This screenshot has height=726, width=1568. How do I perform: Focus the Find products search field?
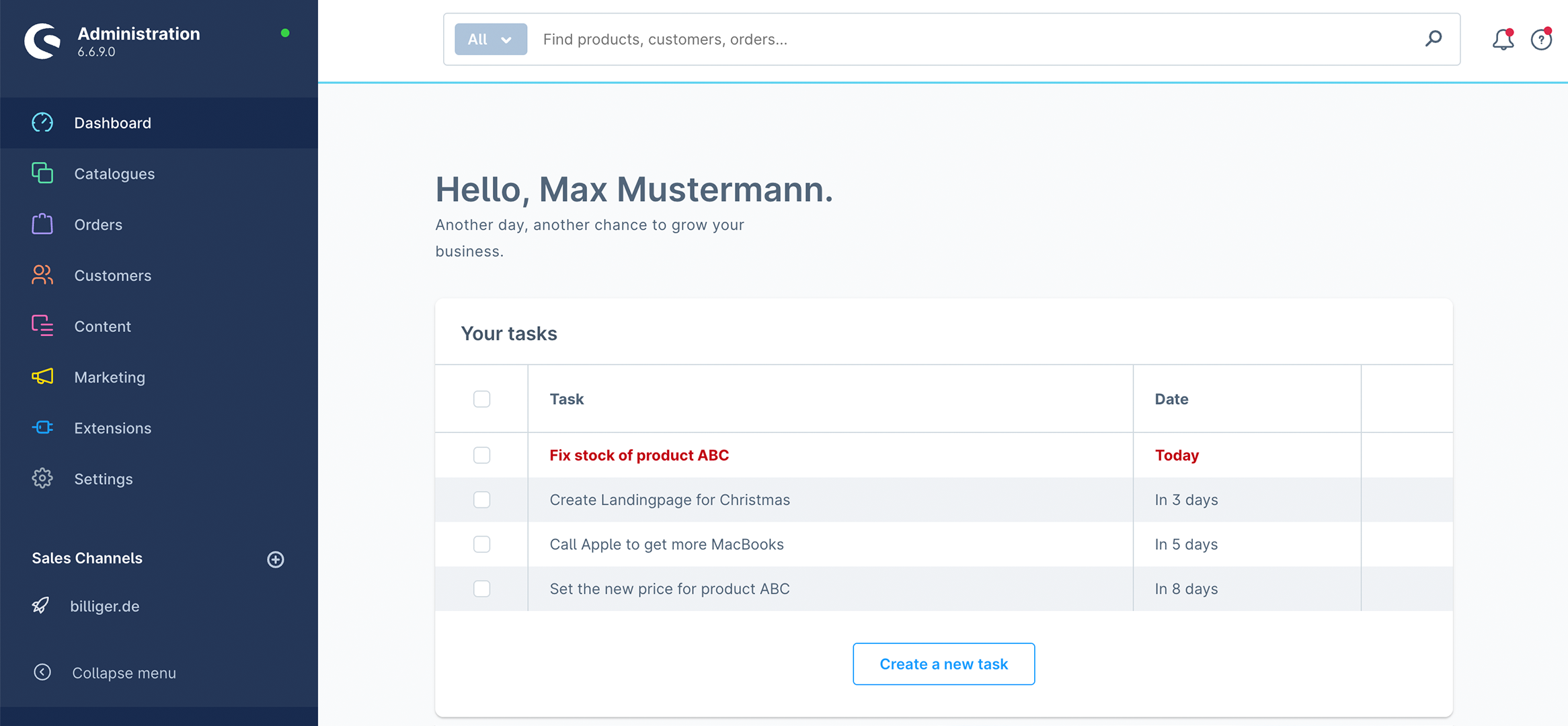tap(975, 39)
